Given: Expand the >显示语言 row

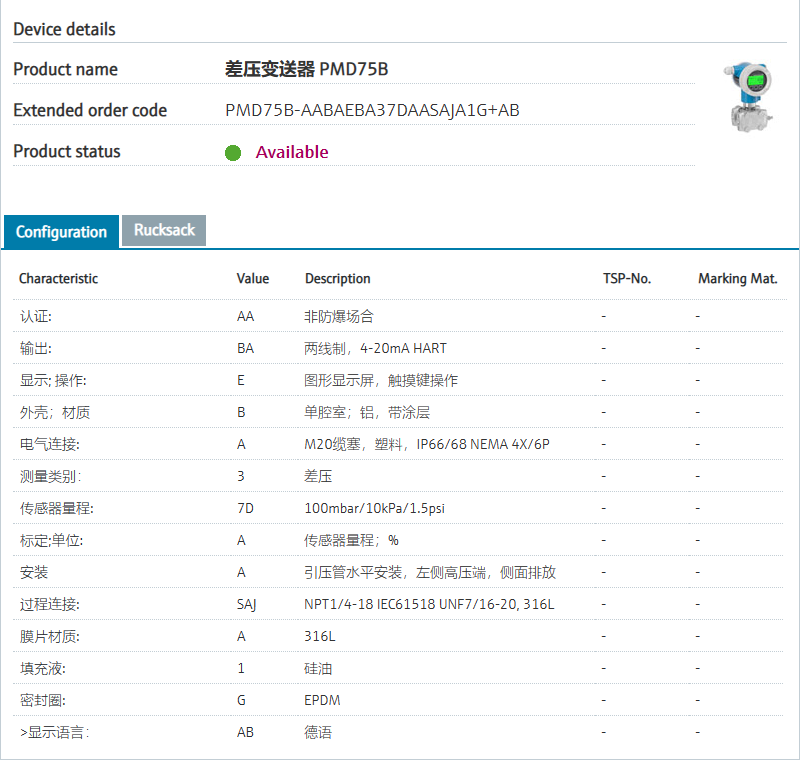Looking at the screenshot, I should coord(54,732).
